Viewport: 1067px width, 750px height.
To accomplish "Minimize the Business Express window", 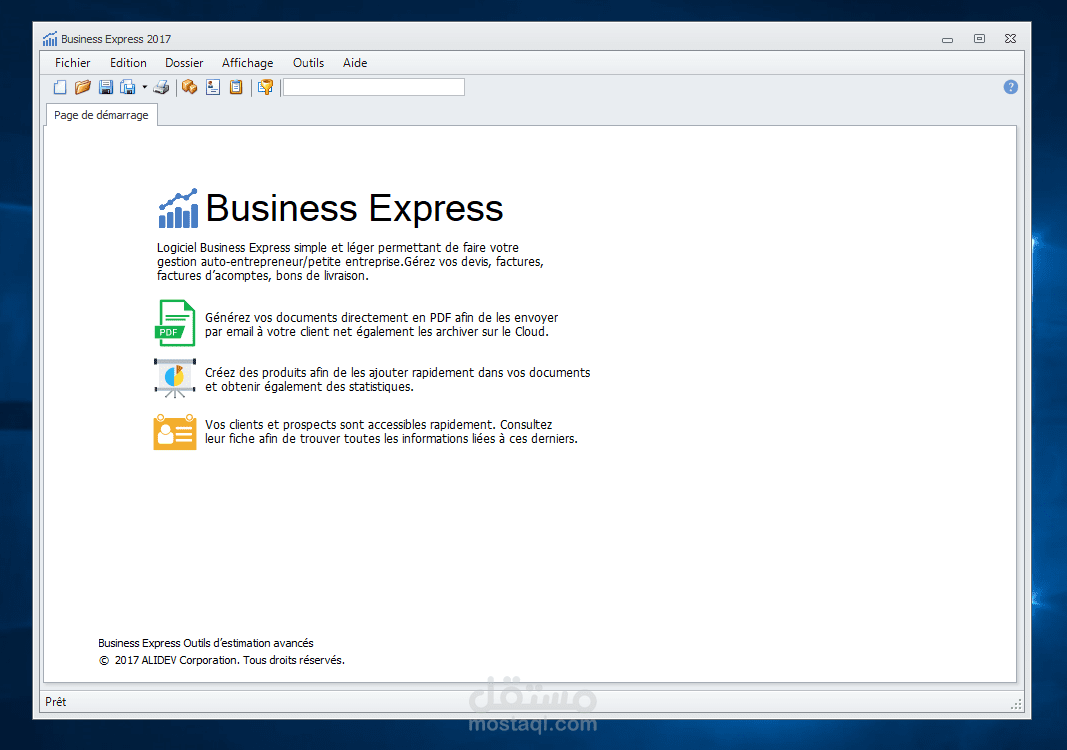I will pos(947,39).
